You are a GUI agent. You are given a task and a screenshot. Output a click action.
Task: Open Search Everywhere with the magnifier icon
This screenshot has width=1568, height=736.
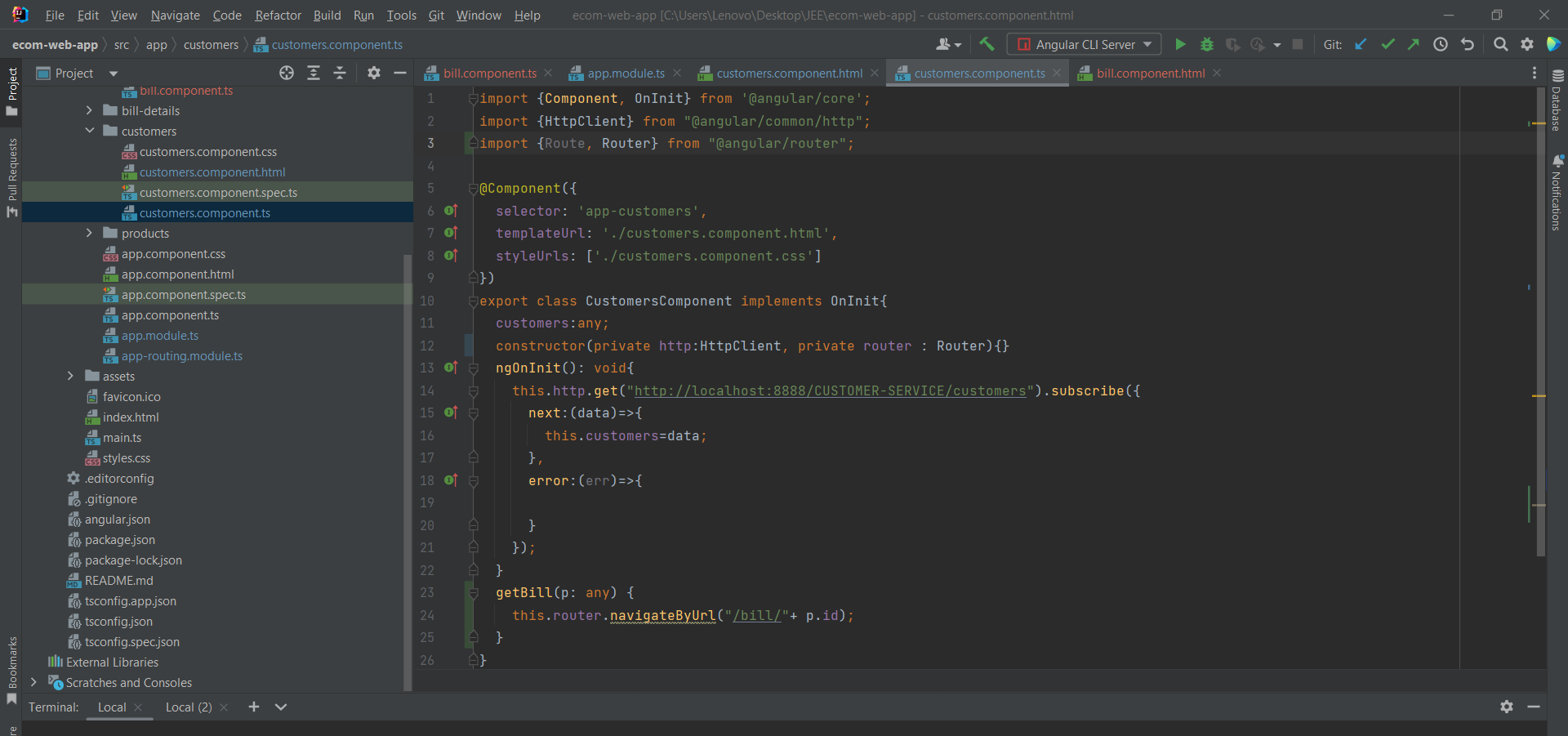click(1501, 44)
